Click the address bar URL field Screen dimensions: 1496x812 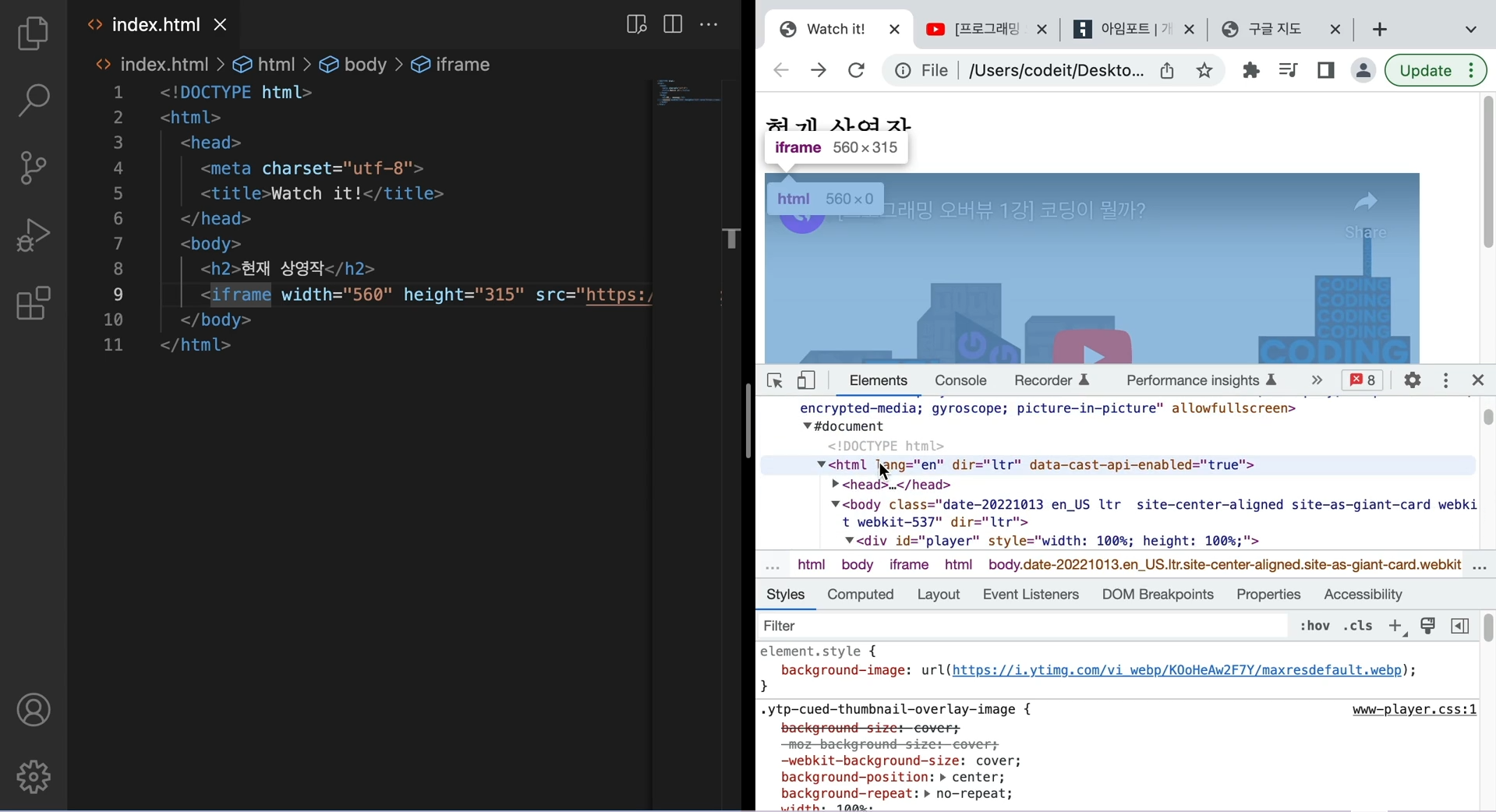[1056, 71]
